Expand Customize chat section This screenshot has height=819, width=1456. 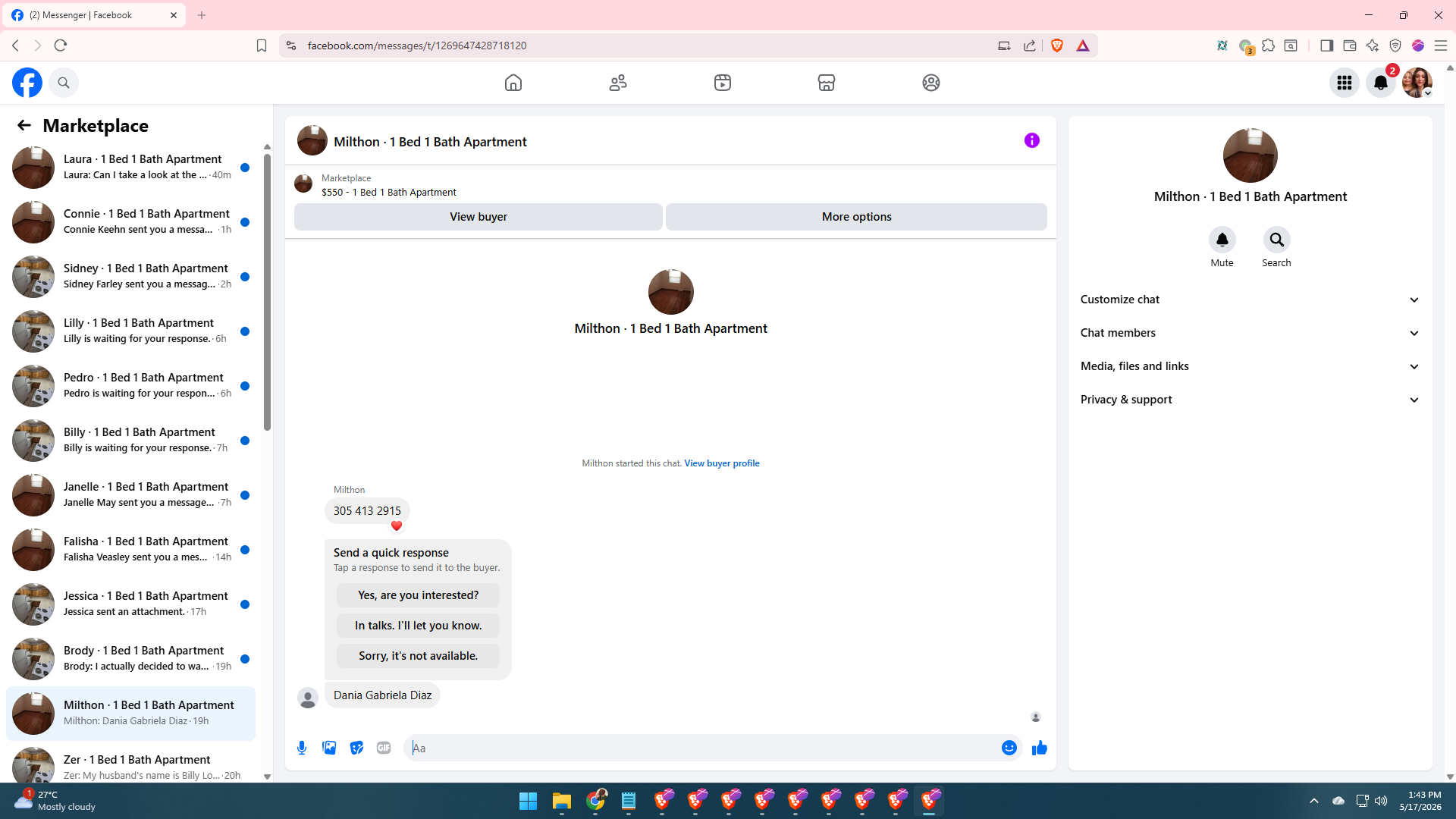coord(1250,300)
